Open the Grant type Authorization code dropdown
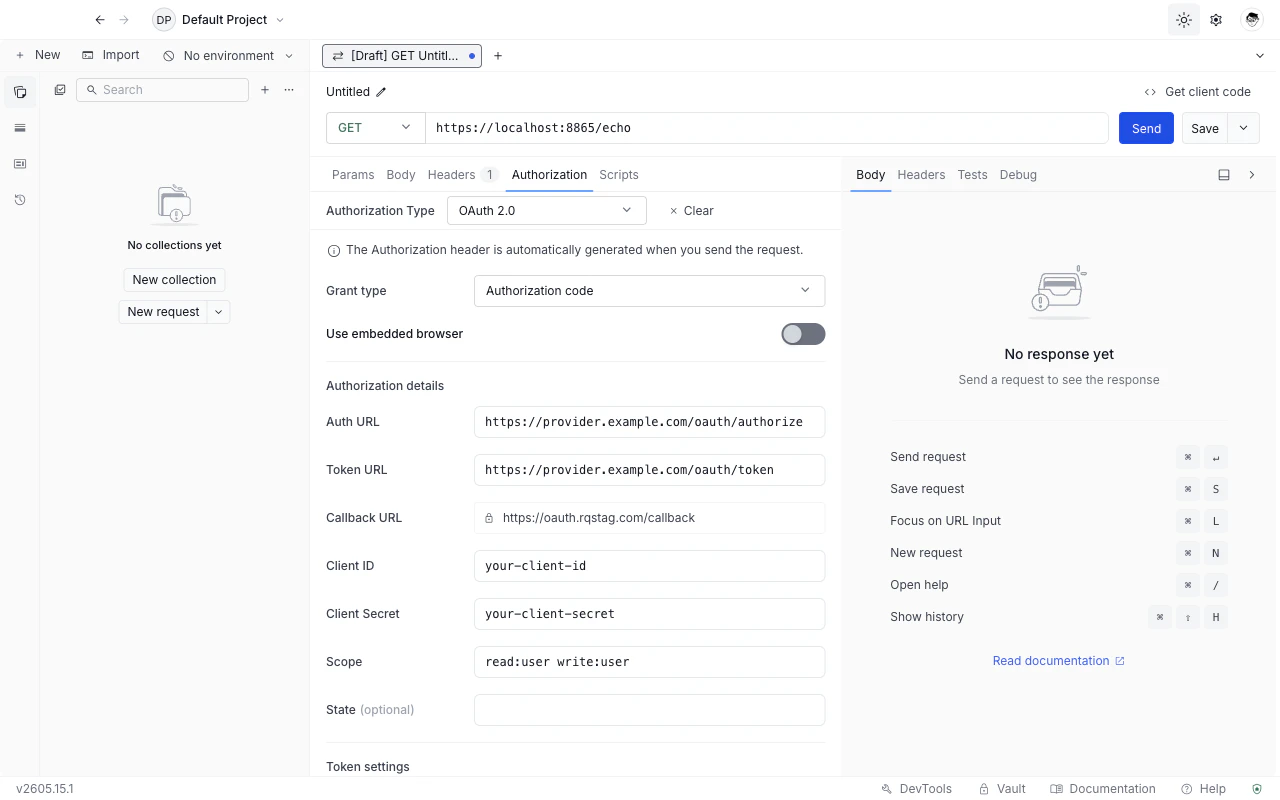1280x800 pixels. [649, 291]
